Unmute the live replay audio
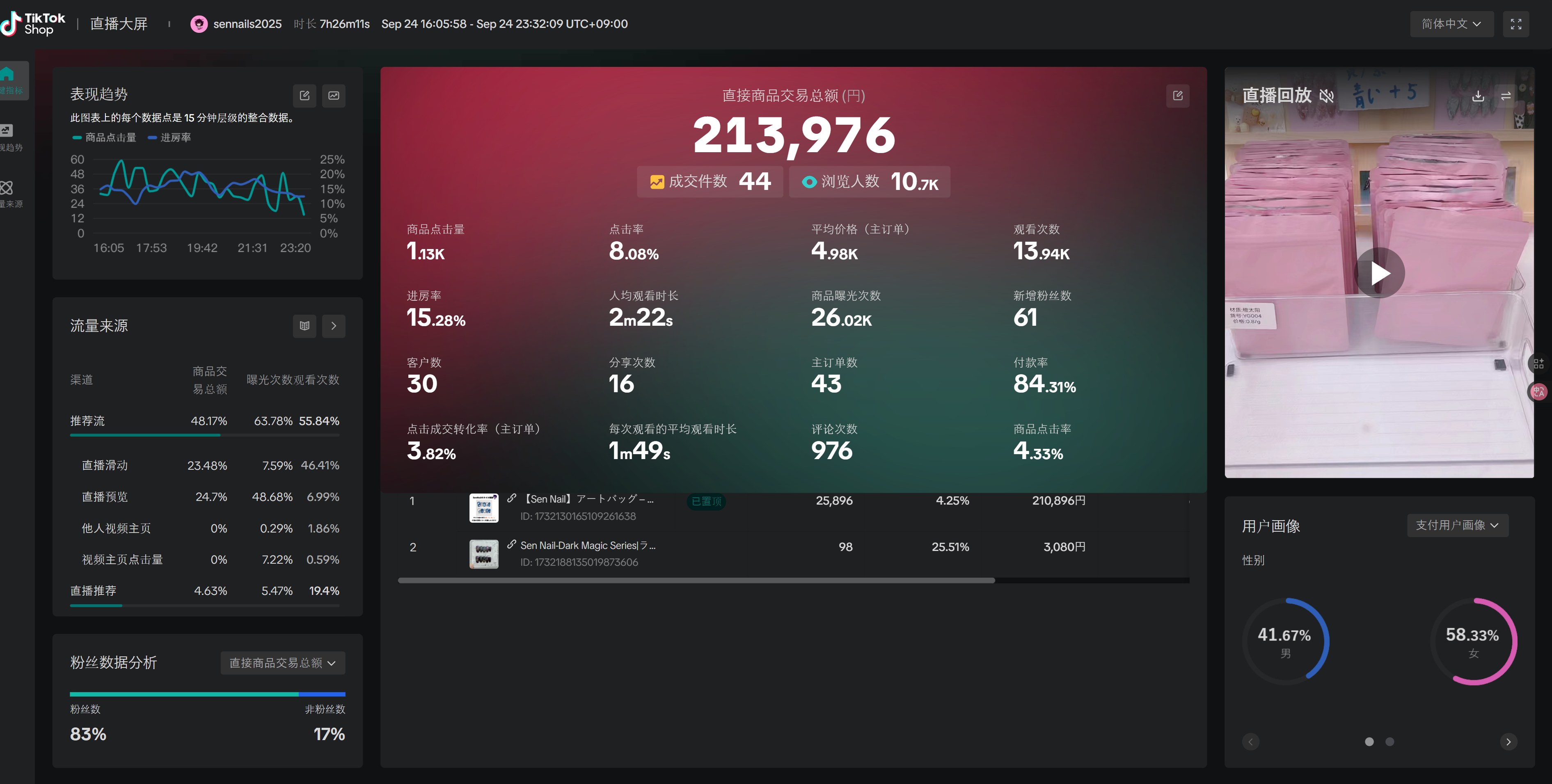 pos(1326,96)
